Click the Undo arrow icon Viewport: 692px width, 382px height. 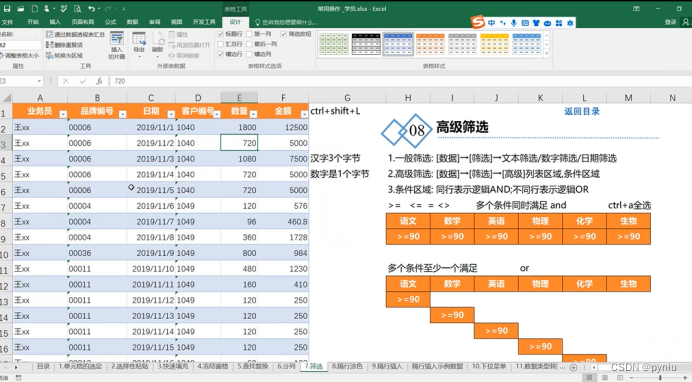click(x=91, y=8)
